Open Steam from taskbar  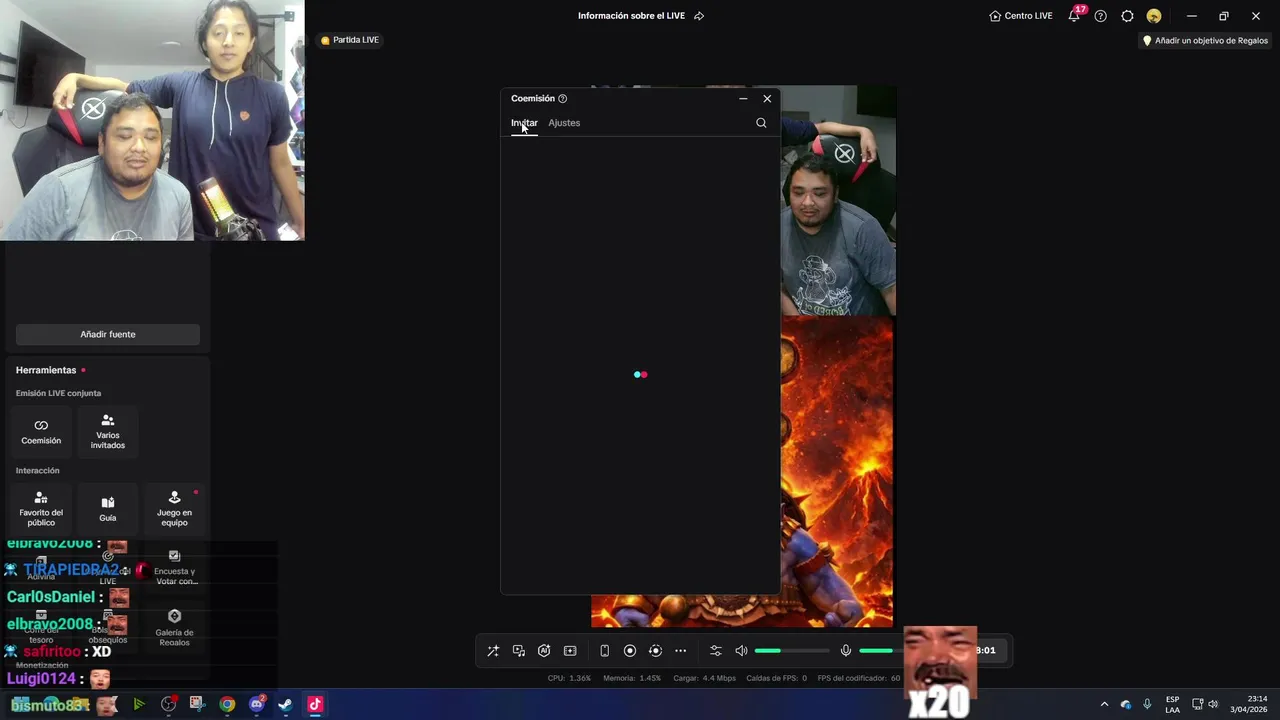point(286,704)
